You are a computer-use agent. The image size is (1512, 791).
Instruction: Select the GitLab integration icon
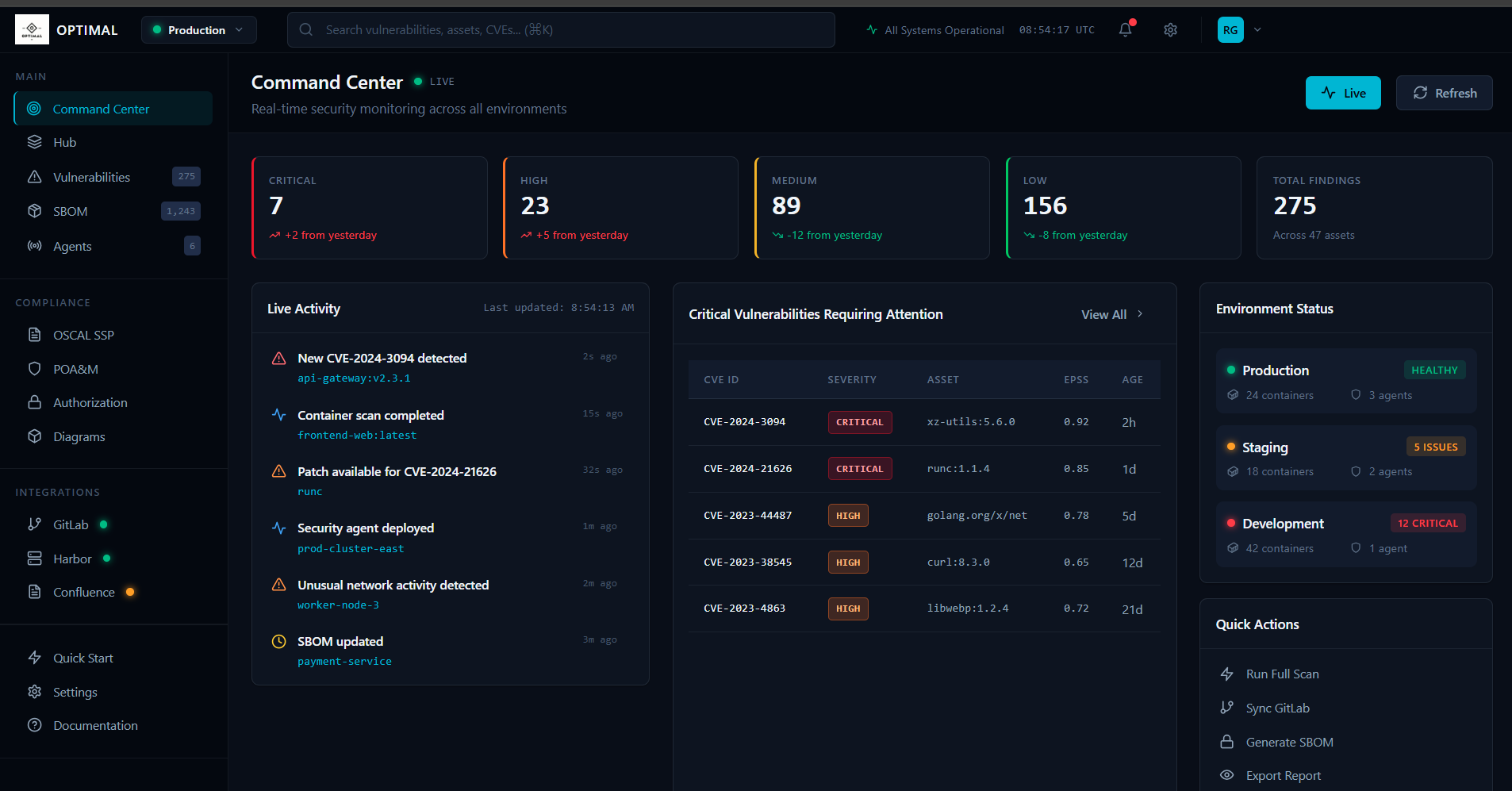pos(35,524)
